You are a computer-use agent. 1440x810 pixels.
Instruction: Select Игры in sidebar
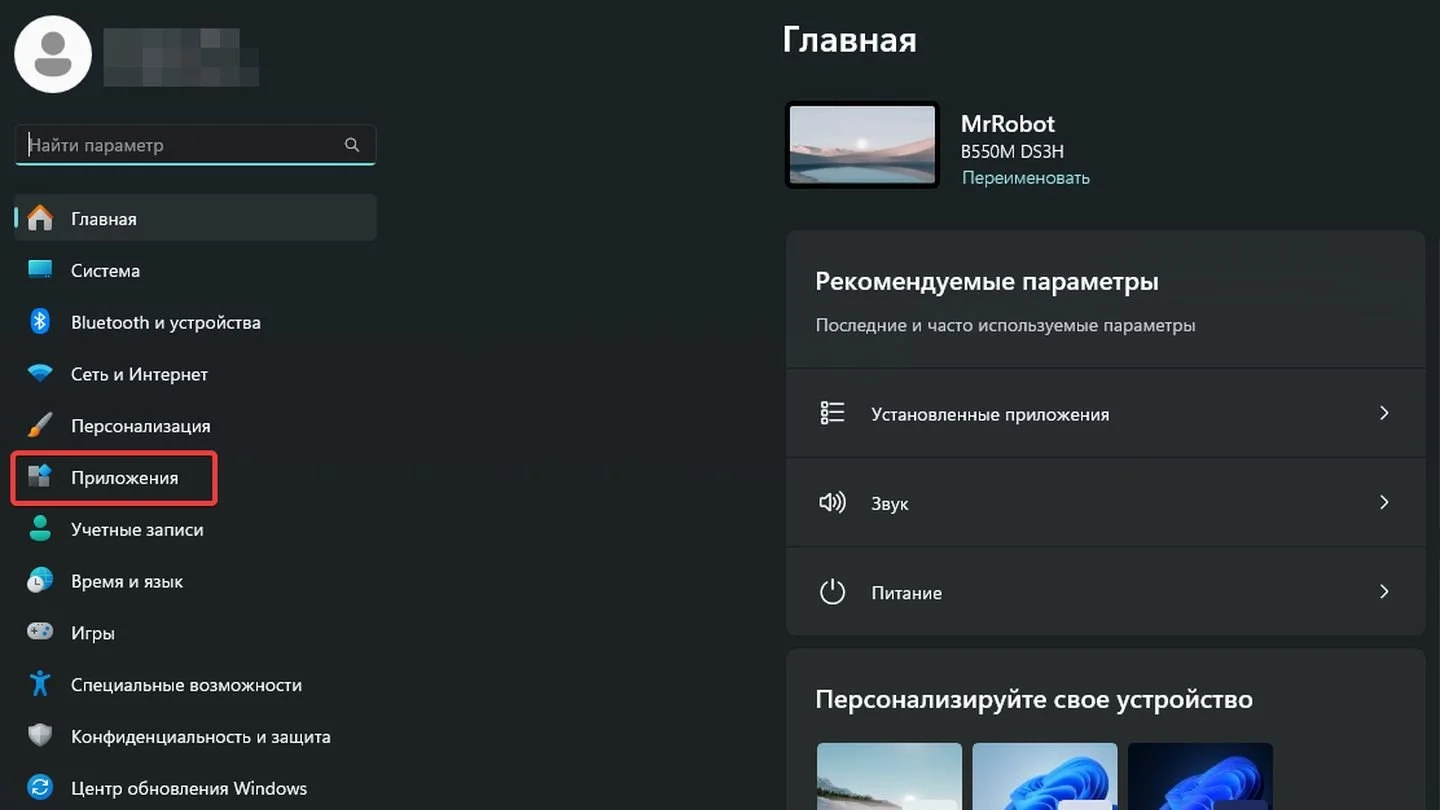[x=195, y=633]
